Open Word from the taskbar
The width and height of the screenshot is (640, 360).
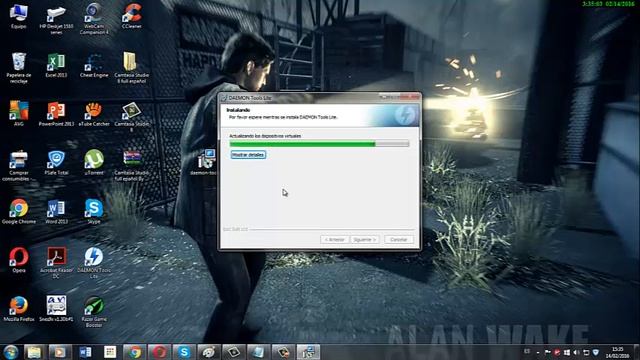point(84,352)
